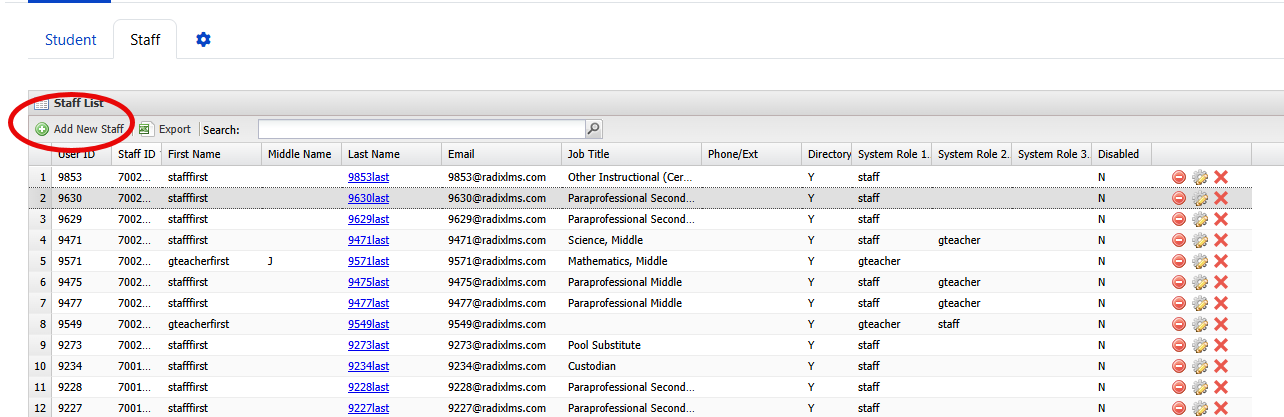Click the red X icon for user 9228
The width and height of the screenshot is (1284, 417).
tap(1221, 387)
